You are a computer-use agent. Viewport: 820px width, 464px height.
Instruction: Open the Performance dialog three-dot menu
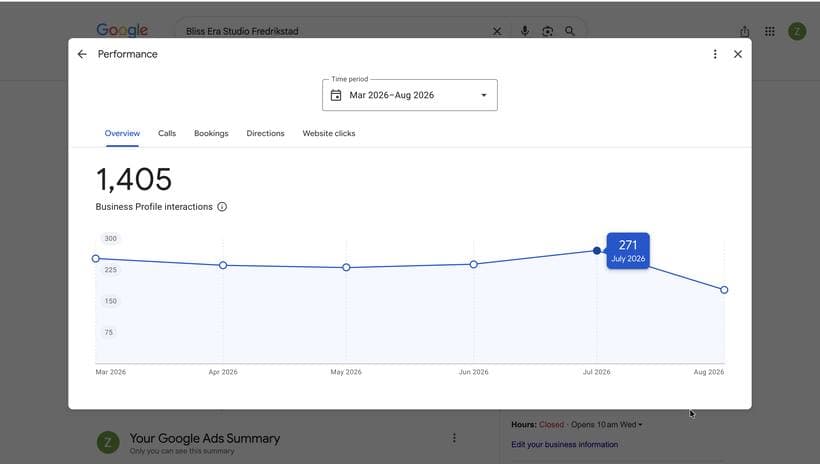click(x=715, y=54)
